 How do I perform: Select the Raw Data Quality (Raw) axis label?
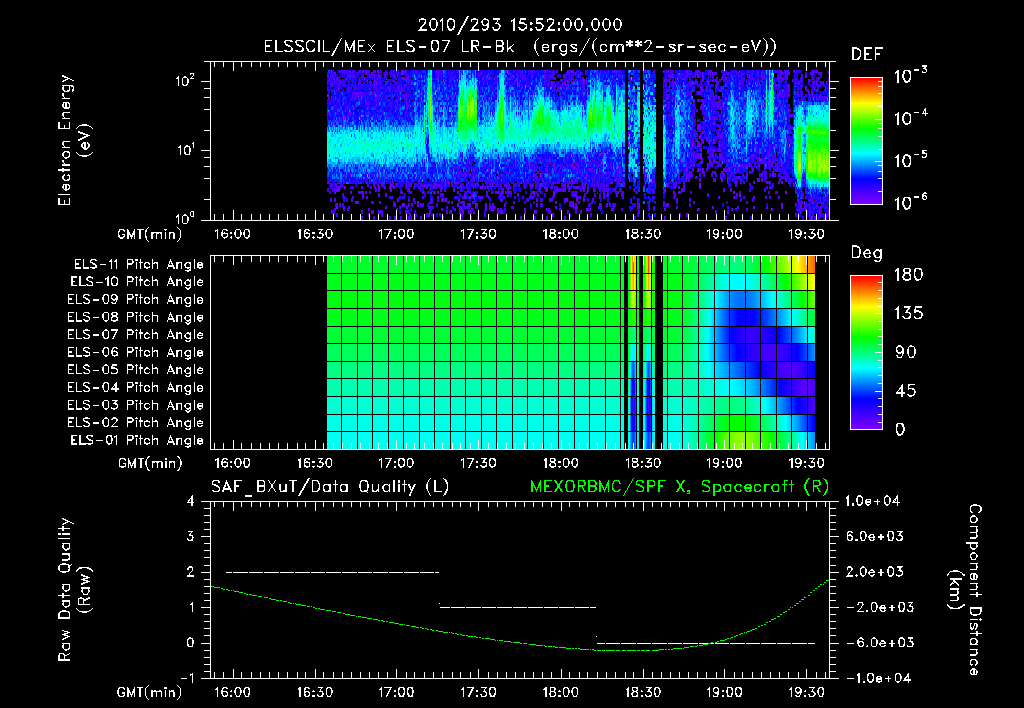click(74, 590)
